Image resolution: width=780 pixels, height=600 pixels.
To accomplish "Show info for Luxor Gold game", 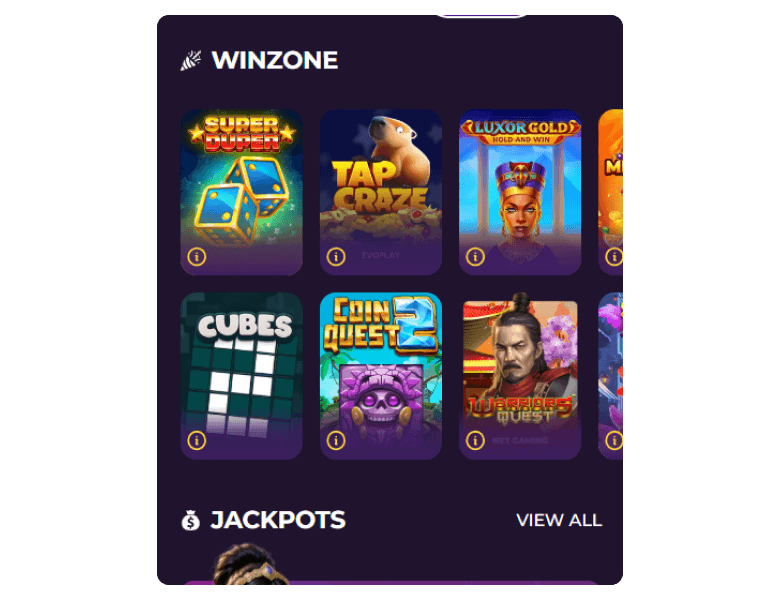I will (475, 257).
